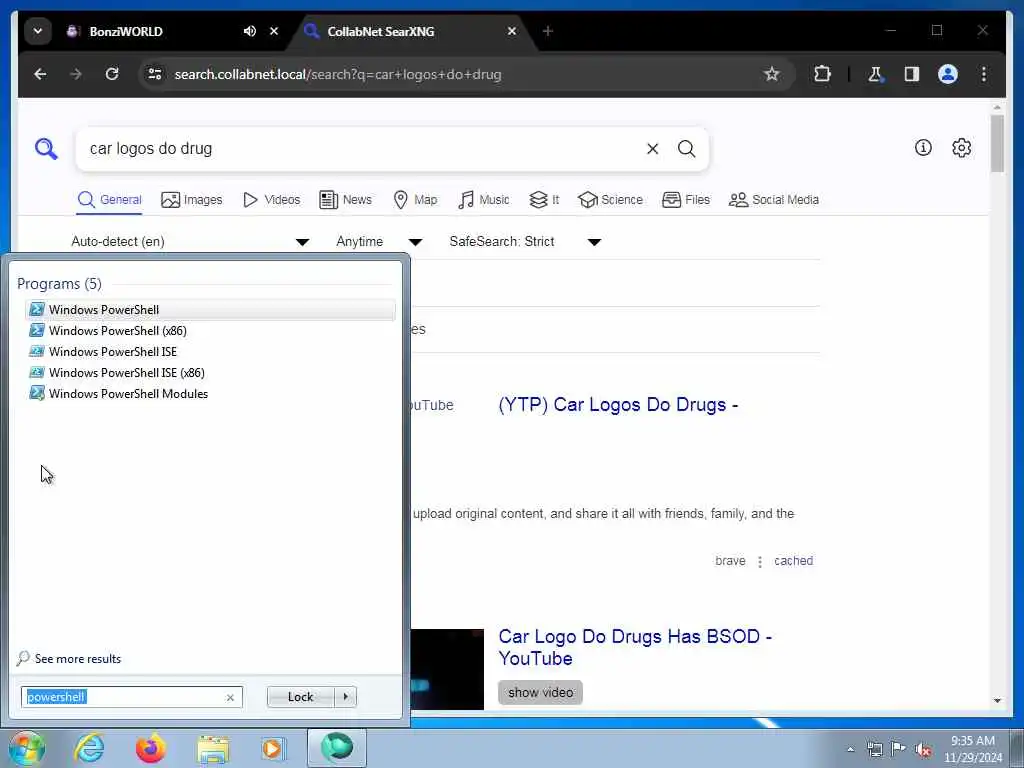
Task: Launch Windows PowerShell ISE (x86)
Action: point(210,372)
